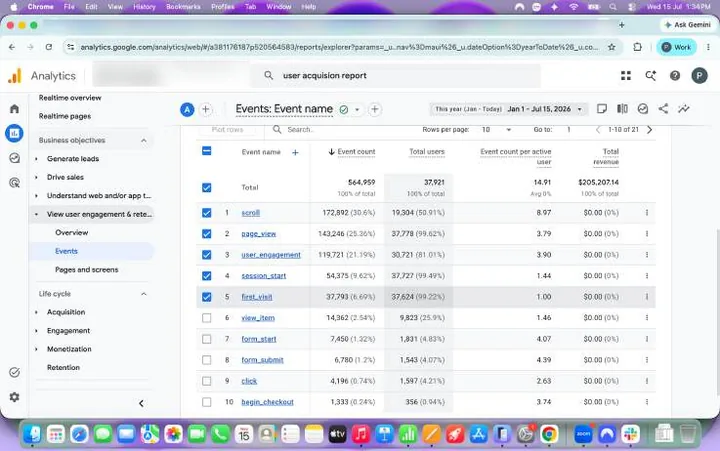720x451 pixels.
Task: Expand the Acquisition tree item
Action: (x=37, y=312)
